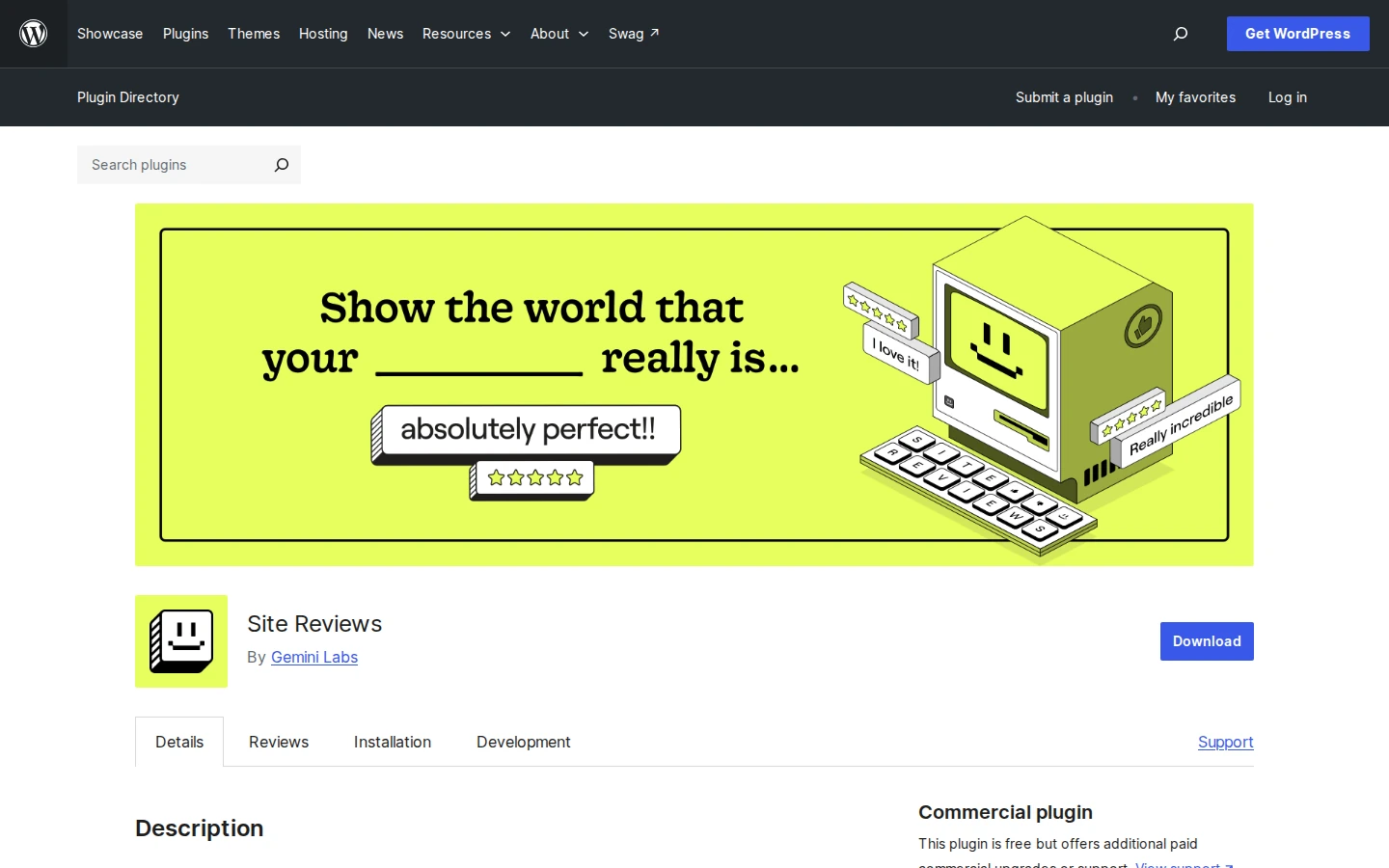Open the Gemini Labs author link
Image resolution: width=1389 pixels, height=868 pixels.
[x=314, y=657]
